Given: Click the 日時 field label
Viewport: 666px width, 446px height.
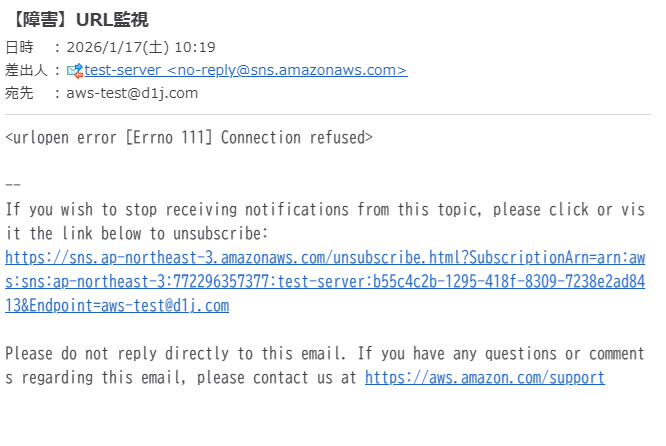Looking at the screenshot, I should 19,47.
